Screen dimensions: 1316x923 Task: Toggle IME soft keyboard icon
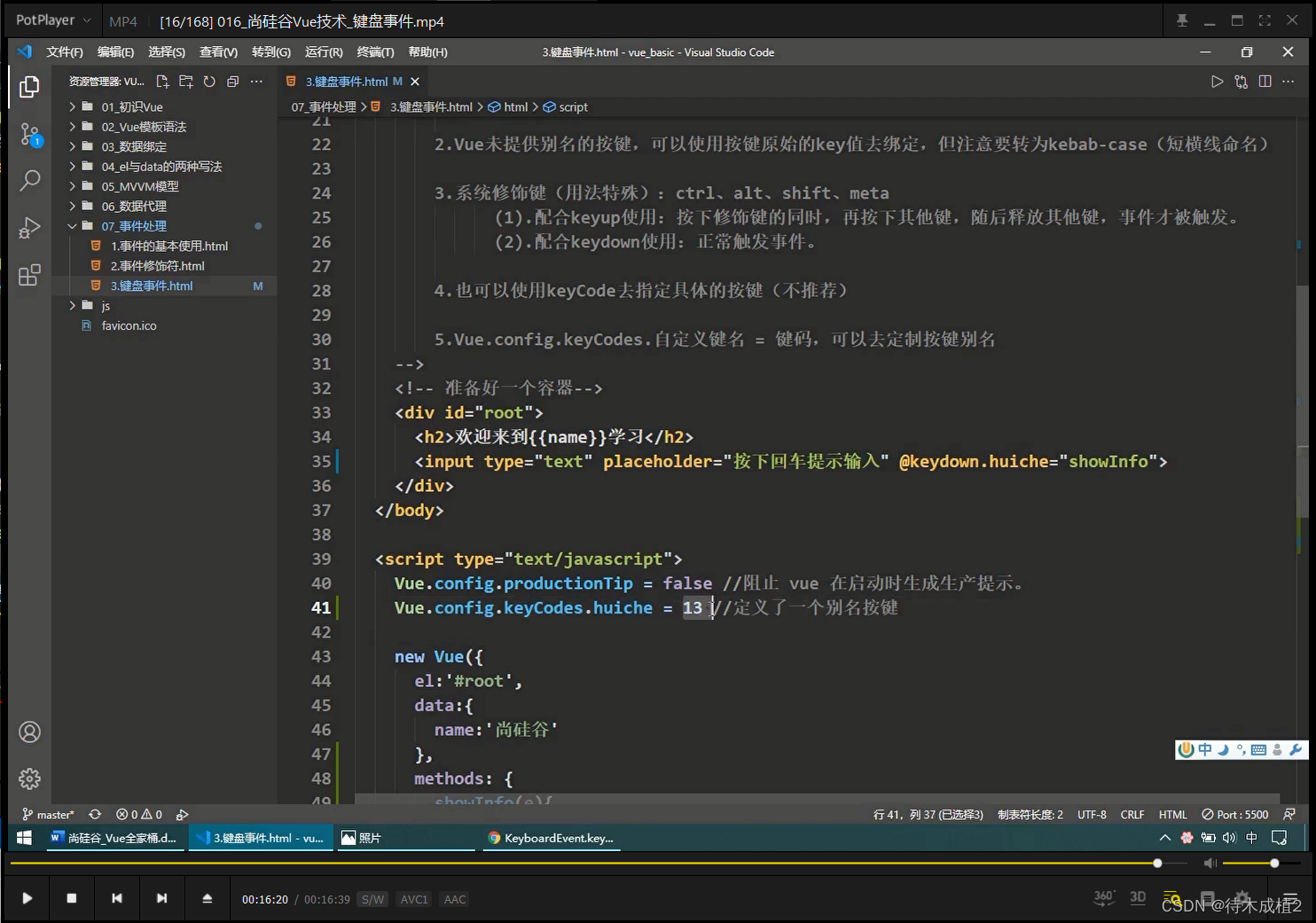(1258, 750)
